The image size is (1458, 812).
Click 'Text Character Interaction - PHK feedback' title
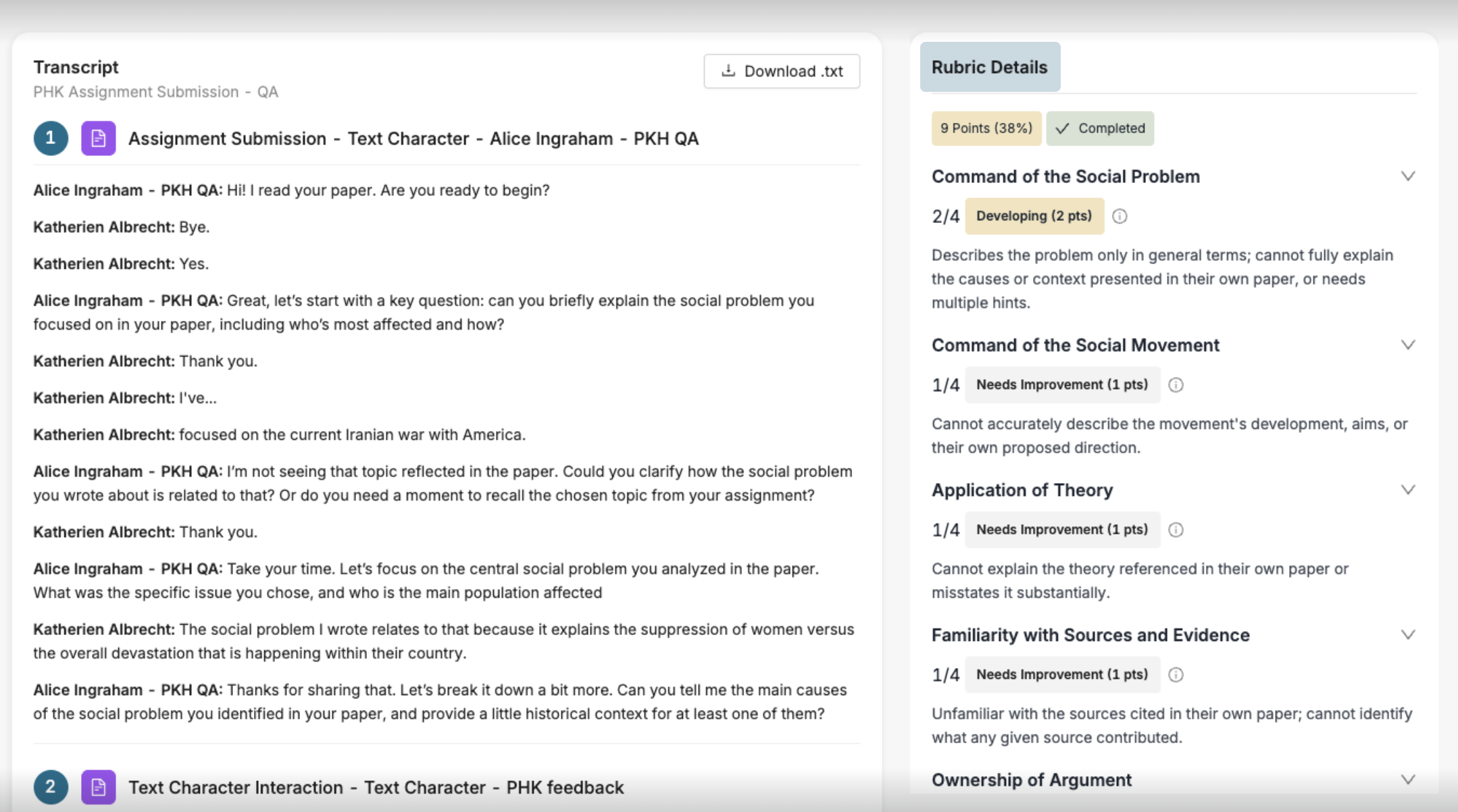tap(376, 788)
